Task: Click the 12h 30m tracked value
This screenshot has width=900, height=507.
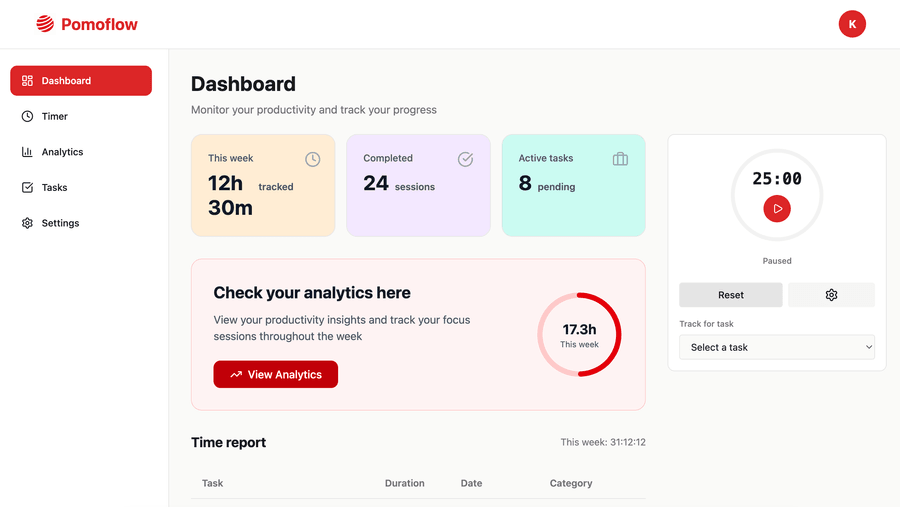Action: (x=230, y=195)
